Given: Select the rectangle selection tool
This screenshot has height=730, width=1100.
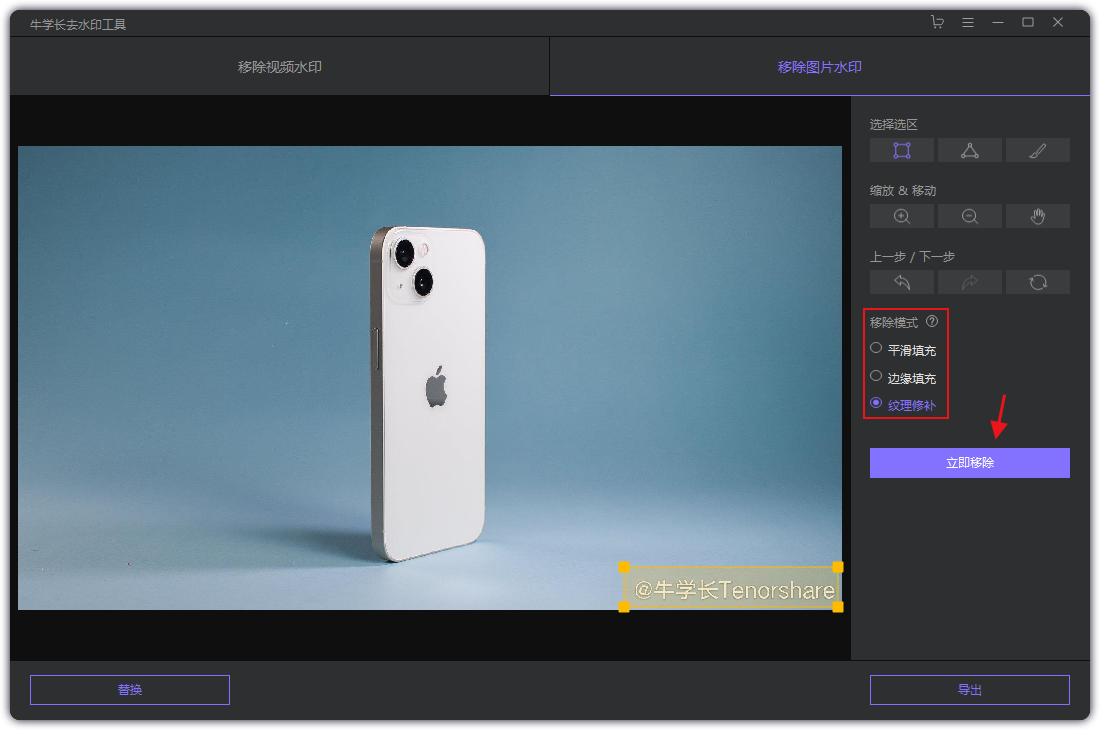Looking at the screenshot, I should coord(901,151).
